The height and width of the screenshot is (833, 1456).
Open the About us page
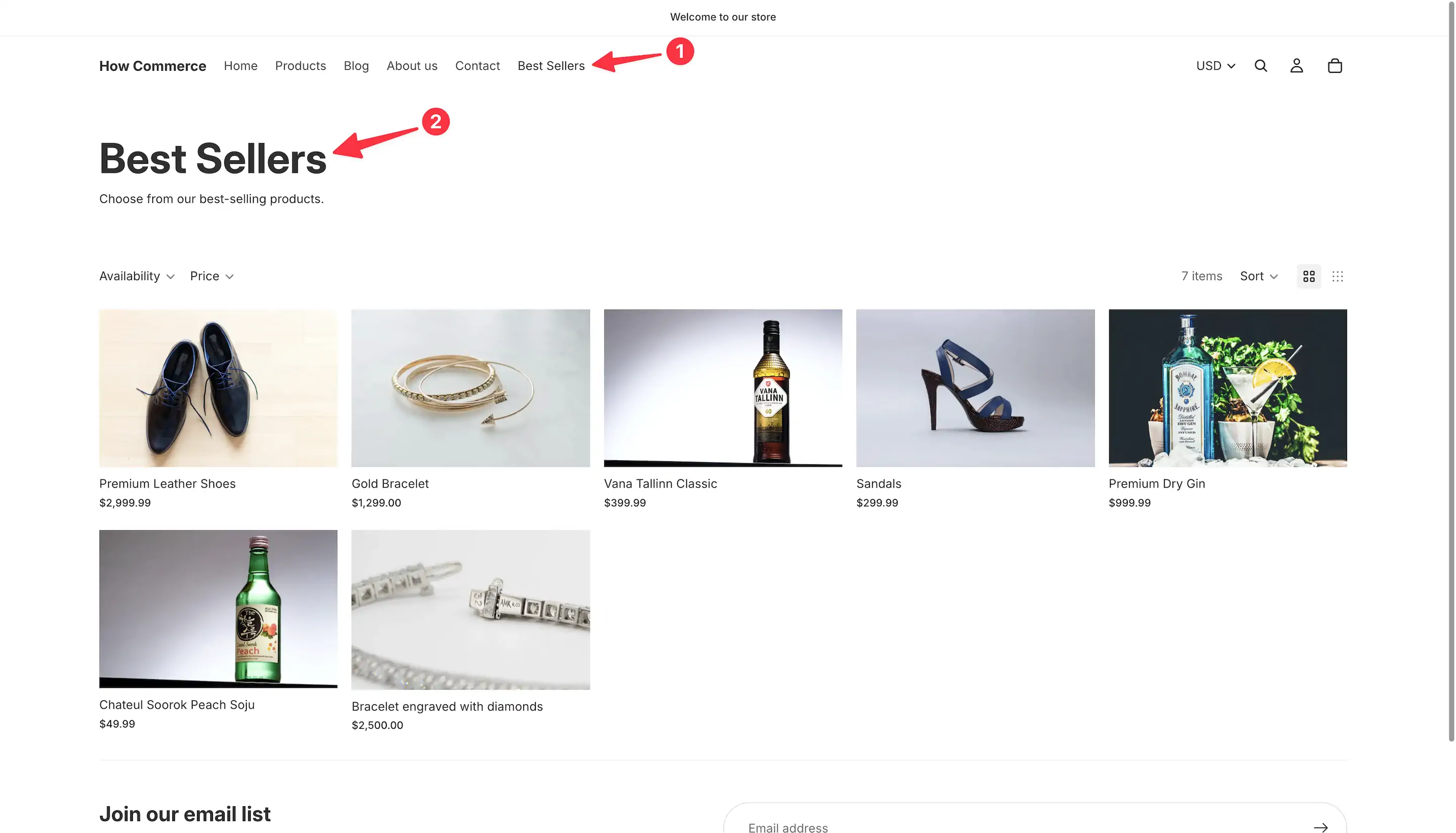tap(412, 66)
